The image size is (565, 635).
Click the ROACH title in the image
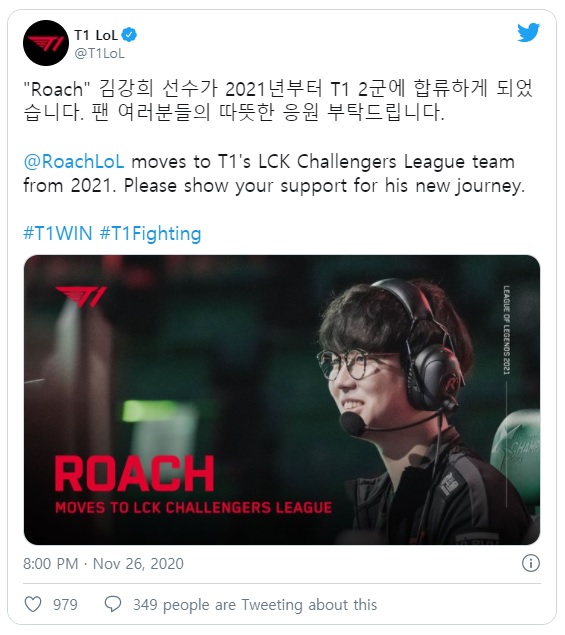[134, 473]
